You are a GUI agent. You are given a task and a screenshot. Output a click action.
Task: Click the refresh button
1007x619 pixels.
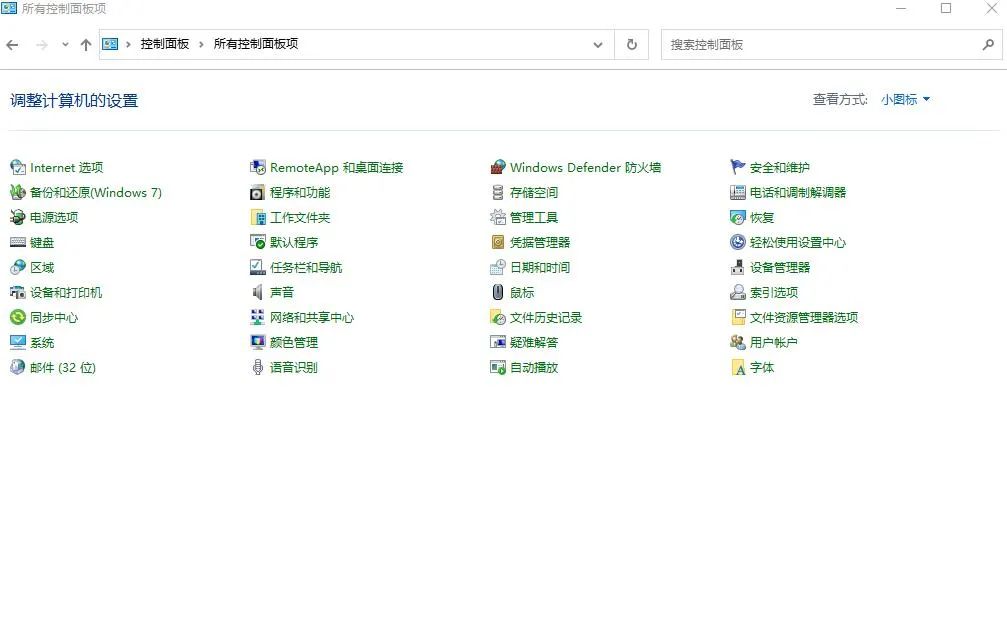[x=631, y=45]
